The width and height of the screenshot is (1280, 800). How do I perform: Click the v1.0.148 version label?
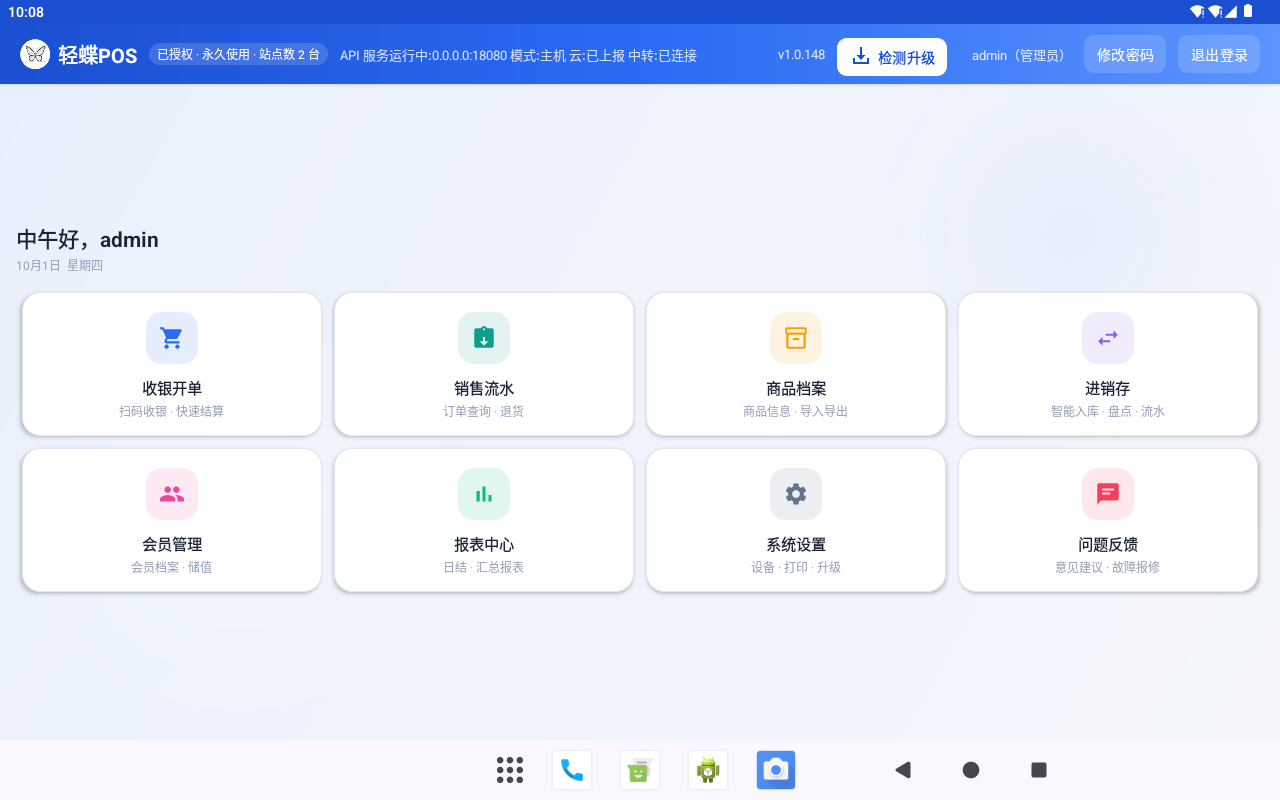[x=801, y=55]
